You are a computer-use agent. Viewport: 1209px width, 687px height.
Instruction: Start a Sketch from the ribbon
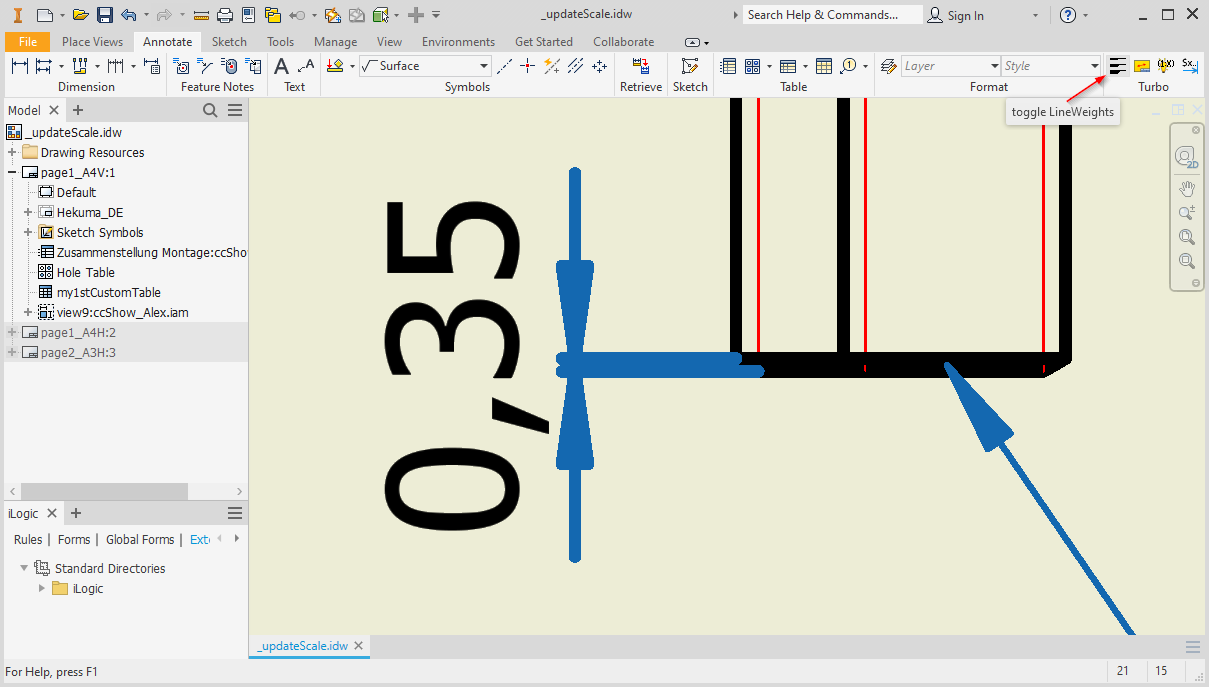tap(689, 66)
